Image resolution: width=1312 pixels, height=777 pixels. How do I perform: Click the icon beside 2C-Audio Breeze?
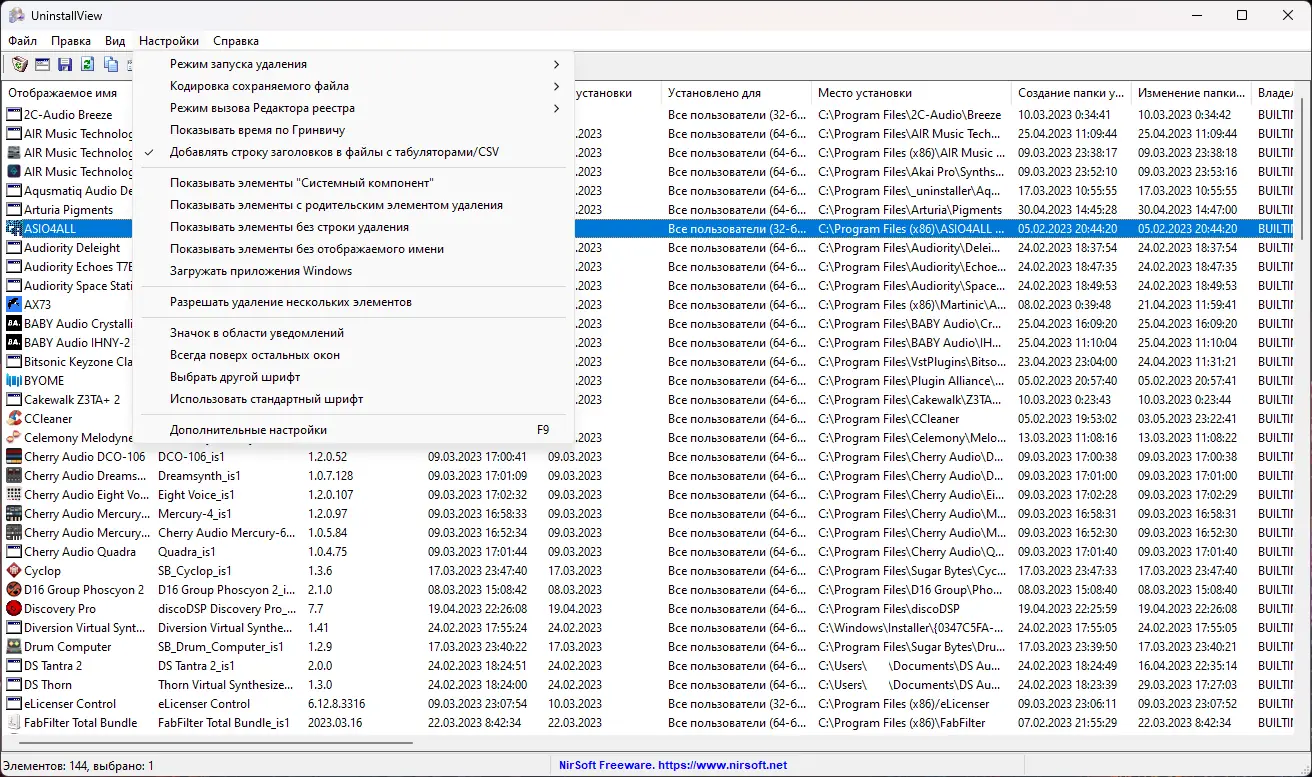14,115
